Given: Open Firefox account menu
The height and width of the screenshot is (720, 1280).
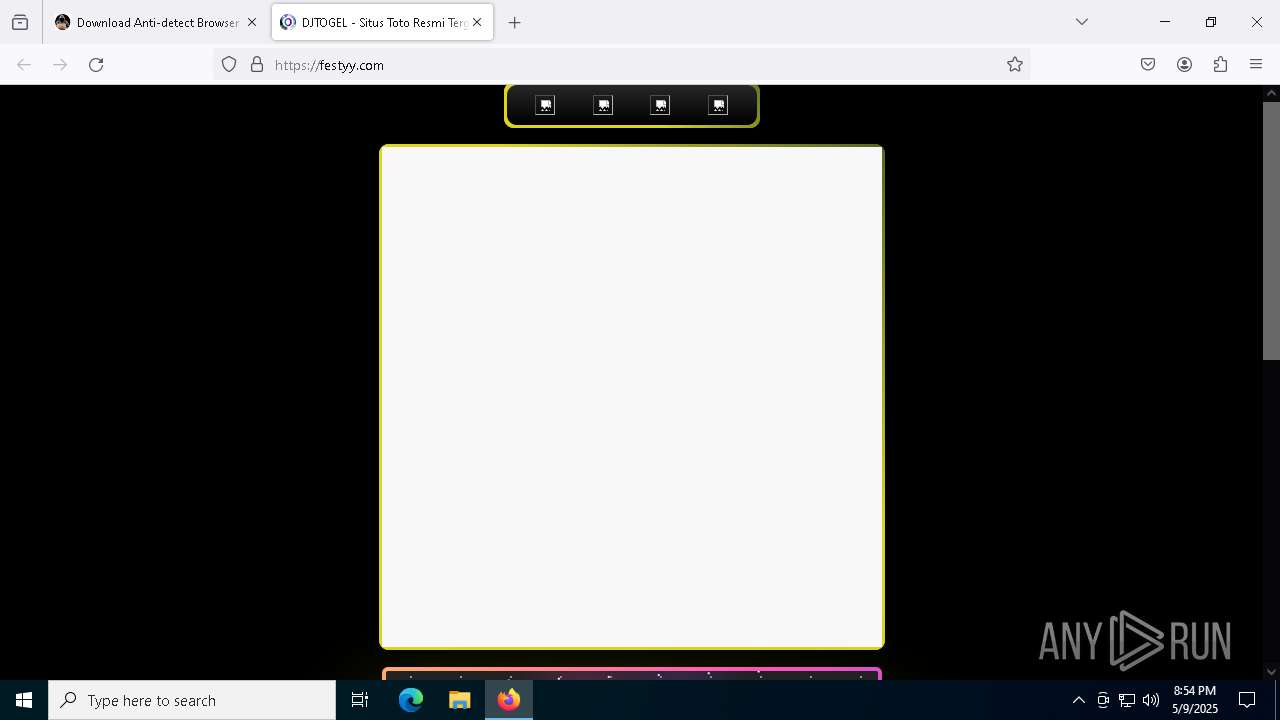Looking at the screenshot, I should coord(1184,64).
